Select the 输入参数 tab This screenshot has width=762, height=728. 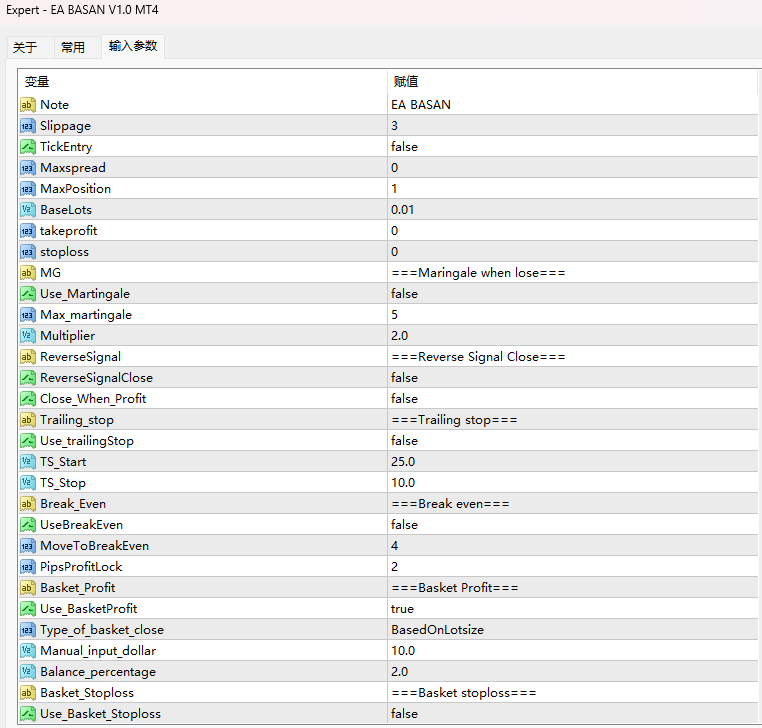pos(133,46)
